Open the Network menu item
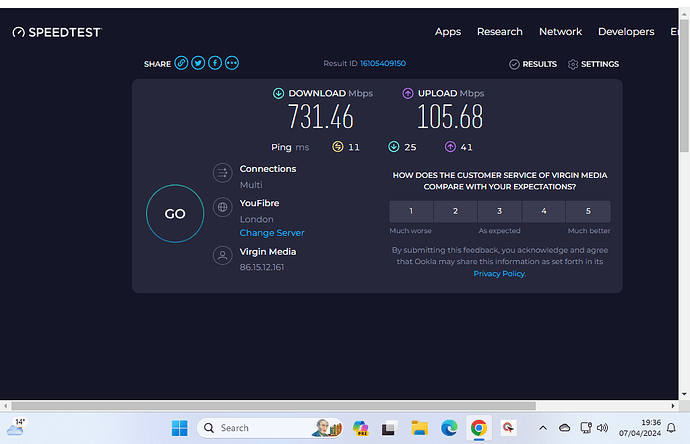Screen dimensions: 690x444 pyautogui.click(x=560, y=32)
